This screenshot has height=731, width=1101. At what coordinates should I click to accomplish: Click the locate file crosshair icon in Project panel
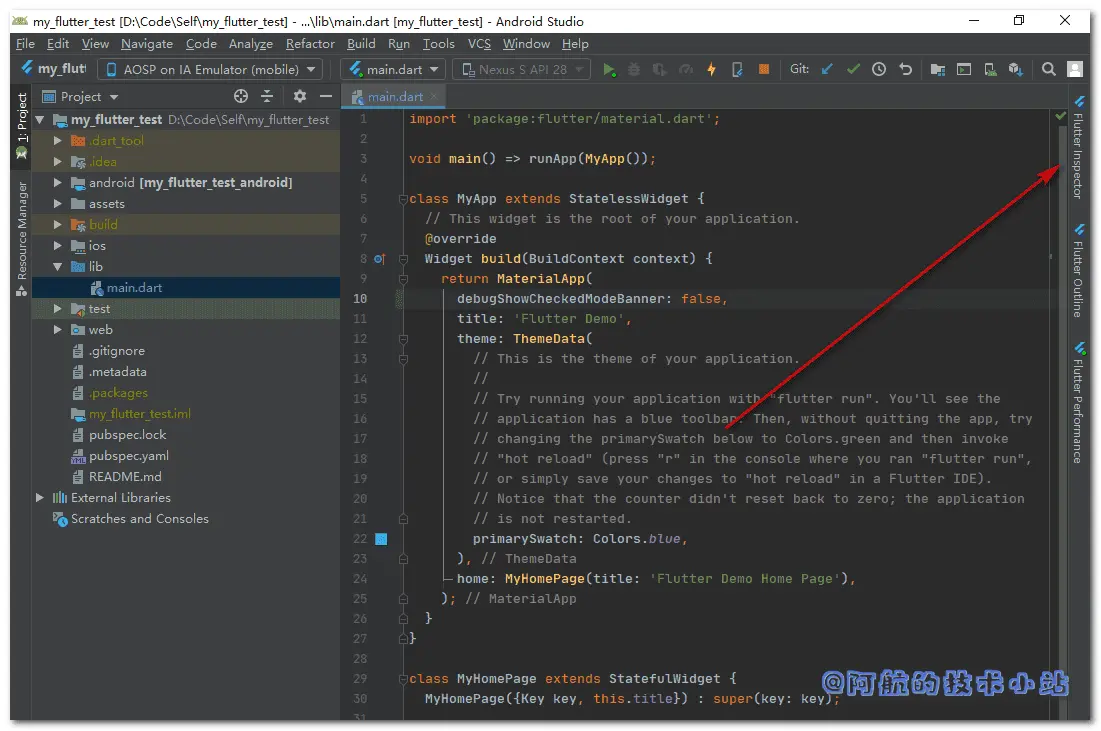(241, 96)
